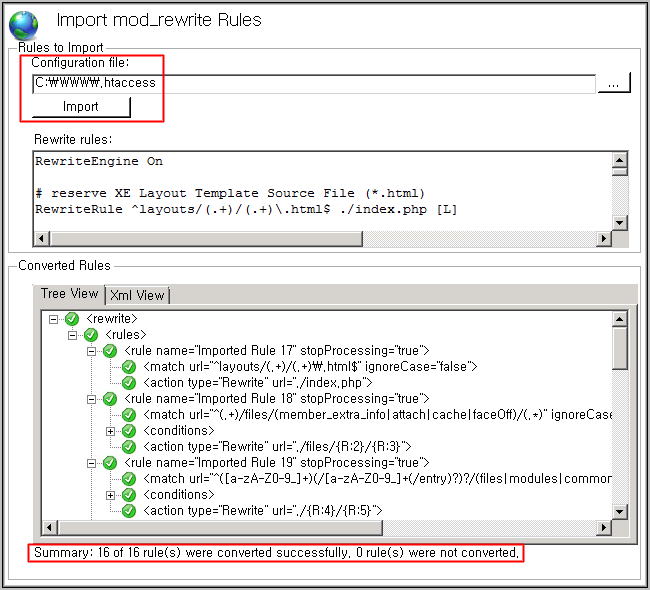Click right arrow of Tree View horizontal scrollbar
This screenshot has height=590, width=650.
604,528
